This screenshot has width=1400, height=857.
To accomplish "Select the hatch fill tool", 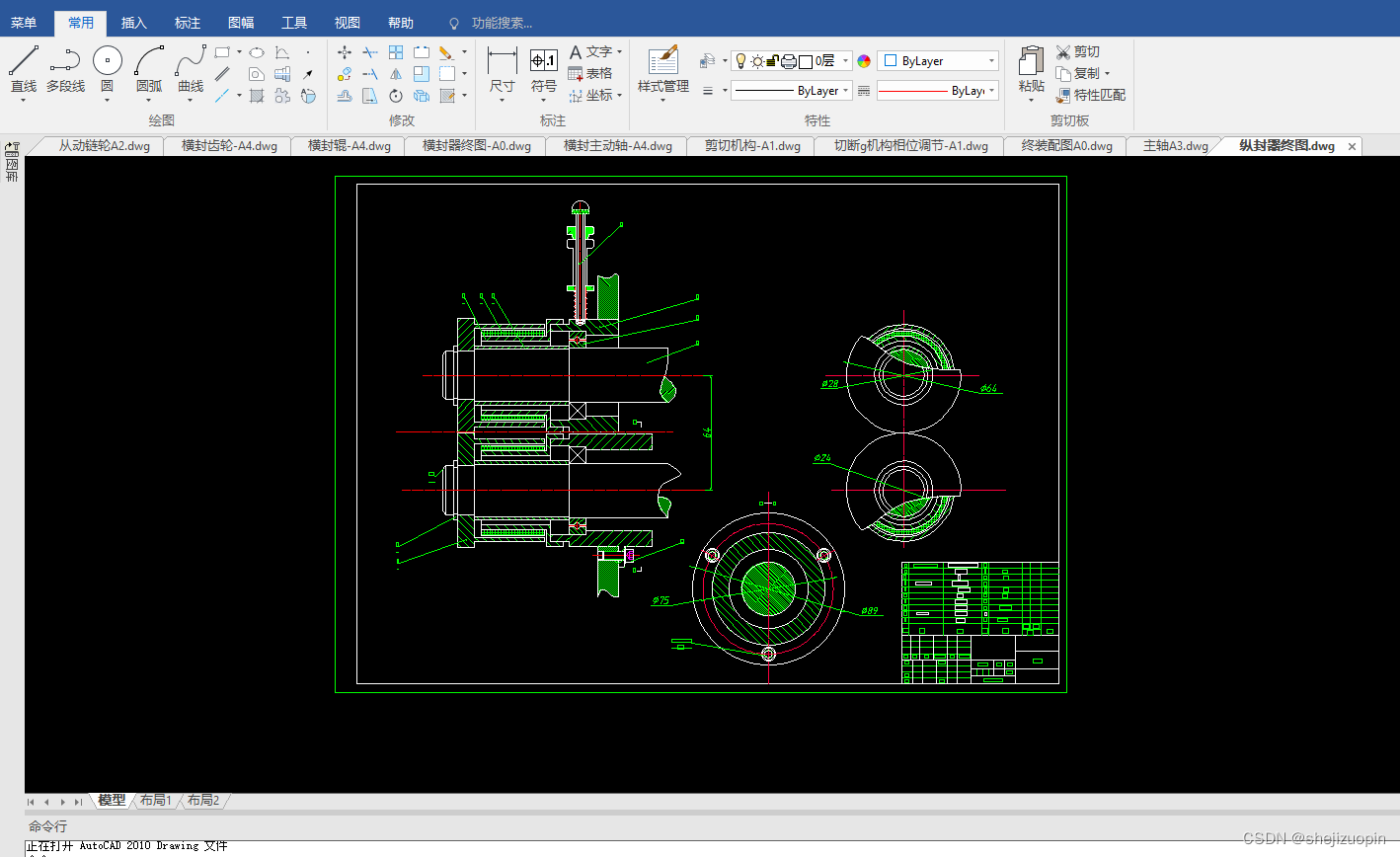I will tap(257, 96).
